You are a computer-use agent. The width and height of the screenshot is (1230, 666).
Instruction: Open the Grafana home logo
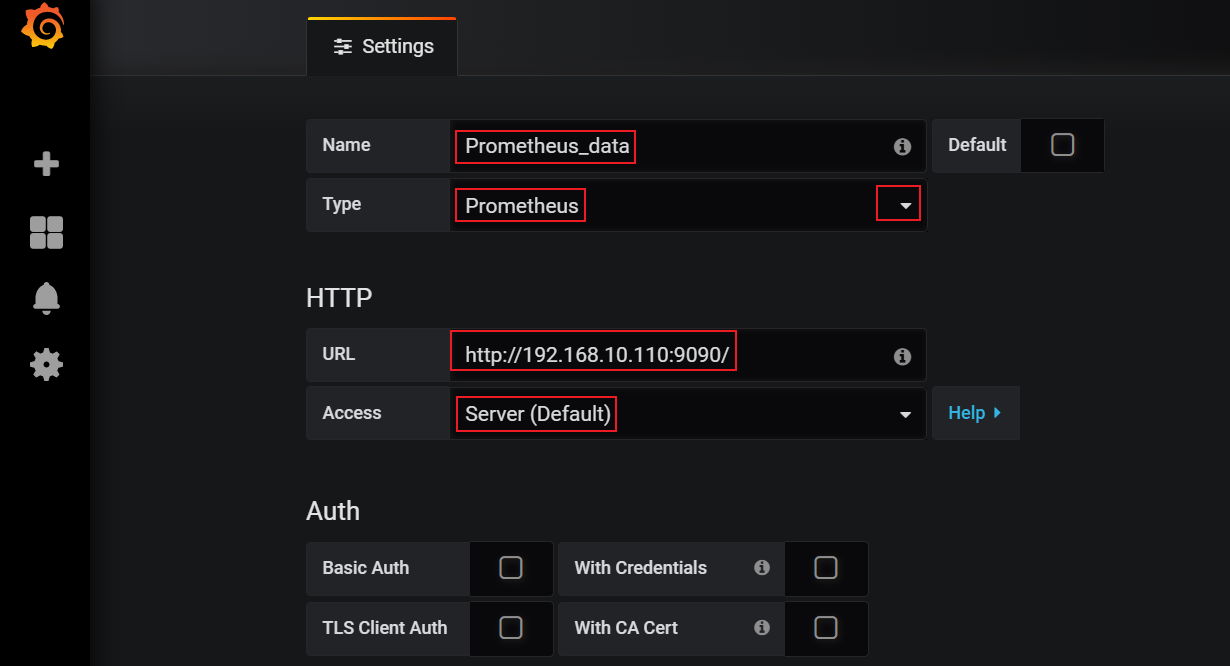[x=43, y=26]
